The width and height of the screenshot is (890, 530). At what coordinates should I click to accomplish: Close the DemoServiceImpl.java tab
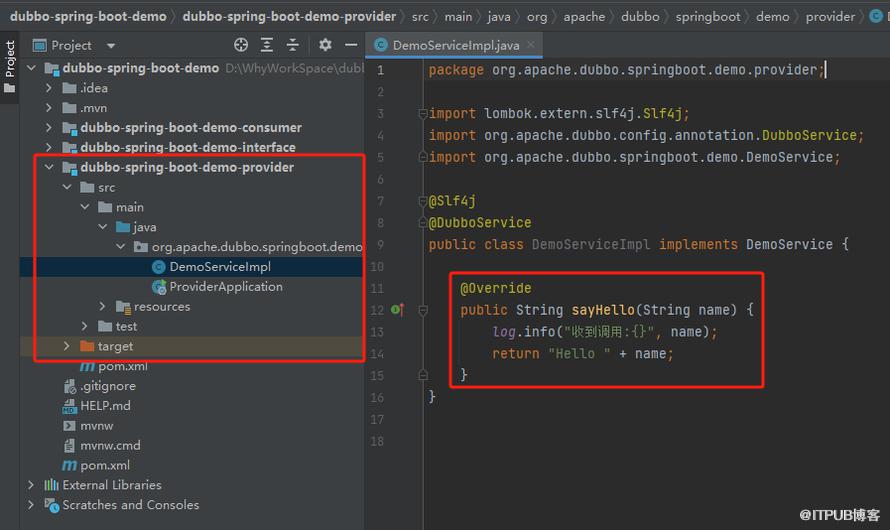(531, 44)
